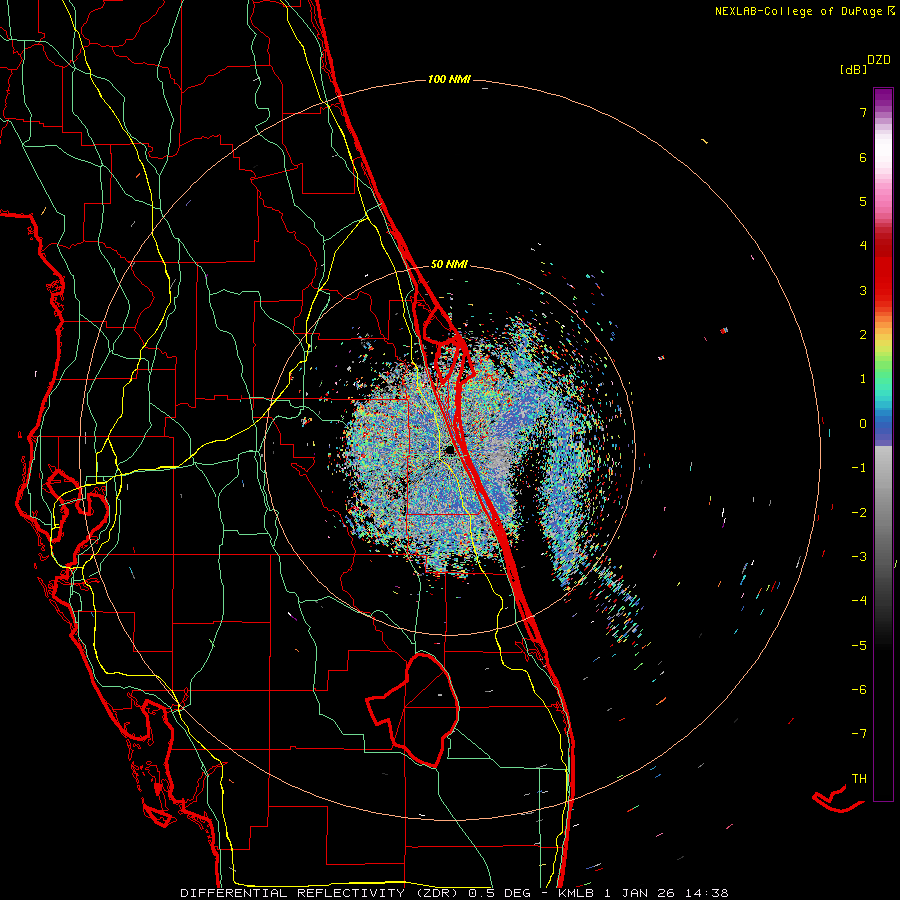Screen dimensions: 900x900
Task: Click the -7 value on the color scale
Action: point(859,734)
